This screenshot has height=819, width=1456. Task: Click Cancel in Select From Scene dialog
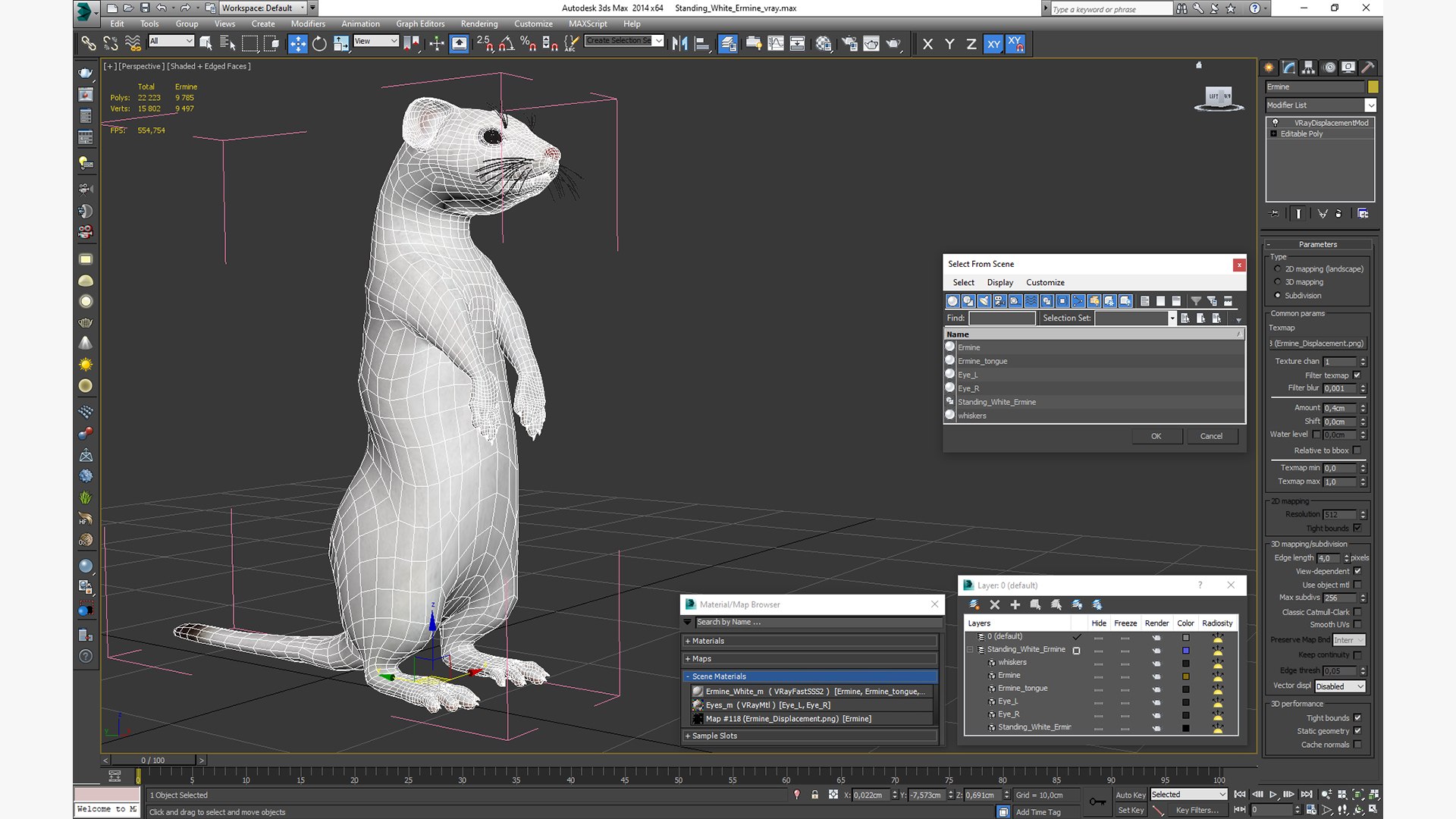click(1211, 436)
